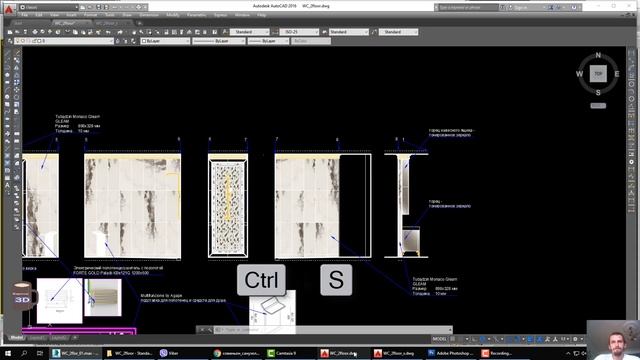This screenshot has width=640, height=360.
Task: Open the Window menu
Action: point(242,15)
